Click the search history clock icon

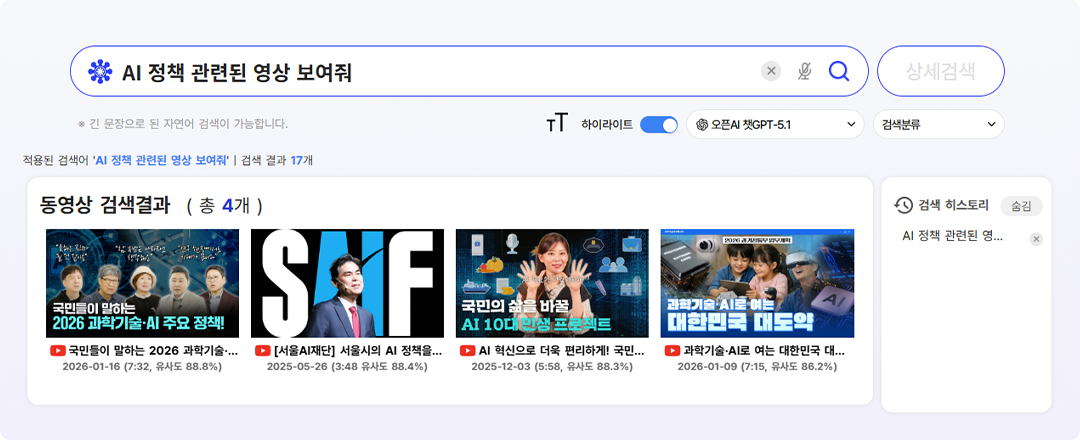[903, 205]
